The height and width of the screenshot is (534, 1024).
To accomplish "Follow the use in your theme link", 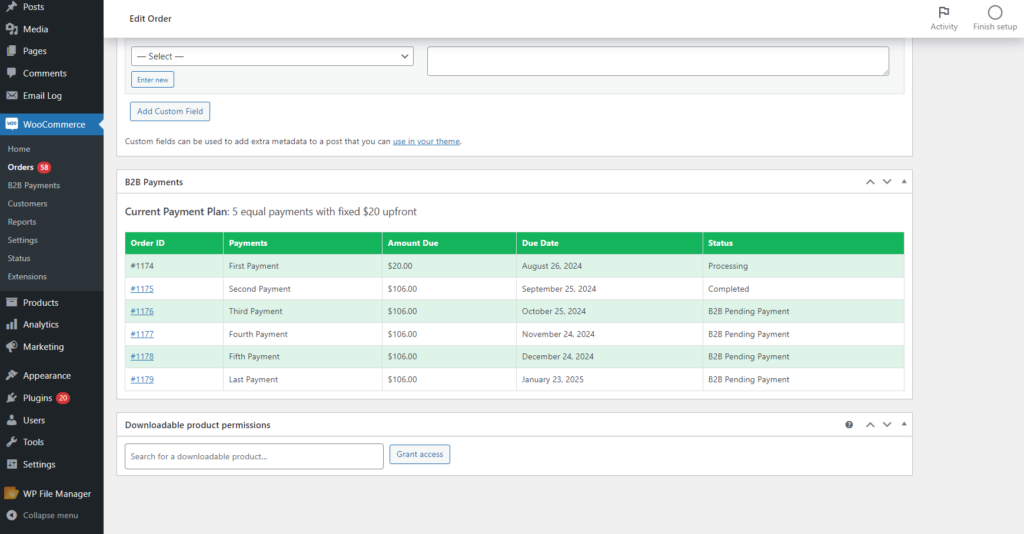I will click(x=426, y=142).
